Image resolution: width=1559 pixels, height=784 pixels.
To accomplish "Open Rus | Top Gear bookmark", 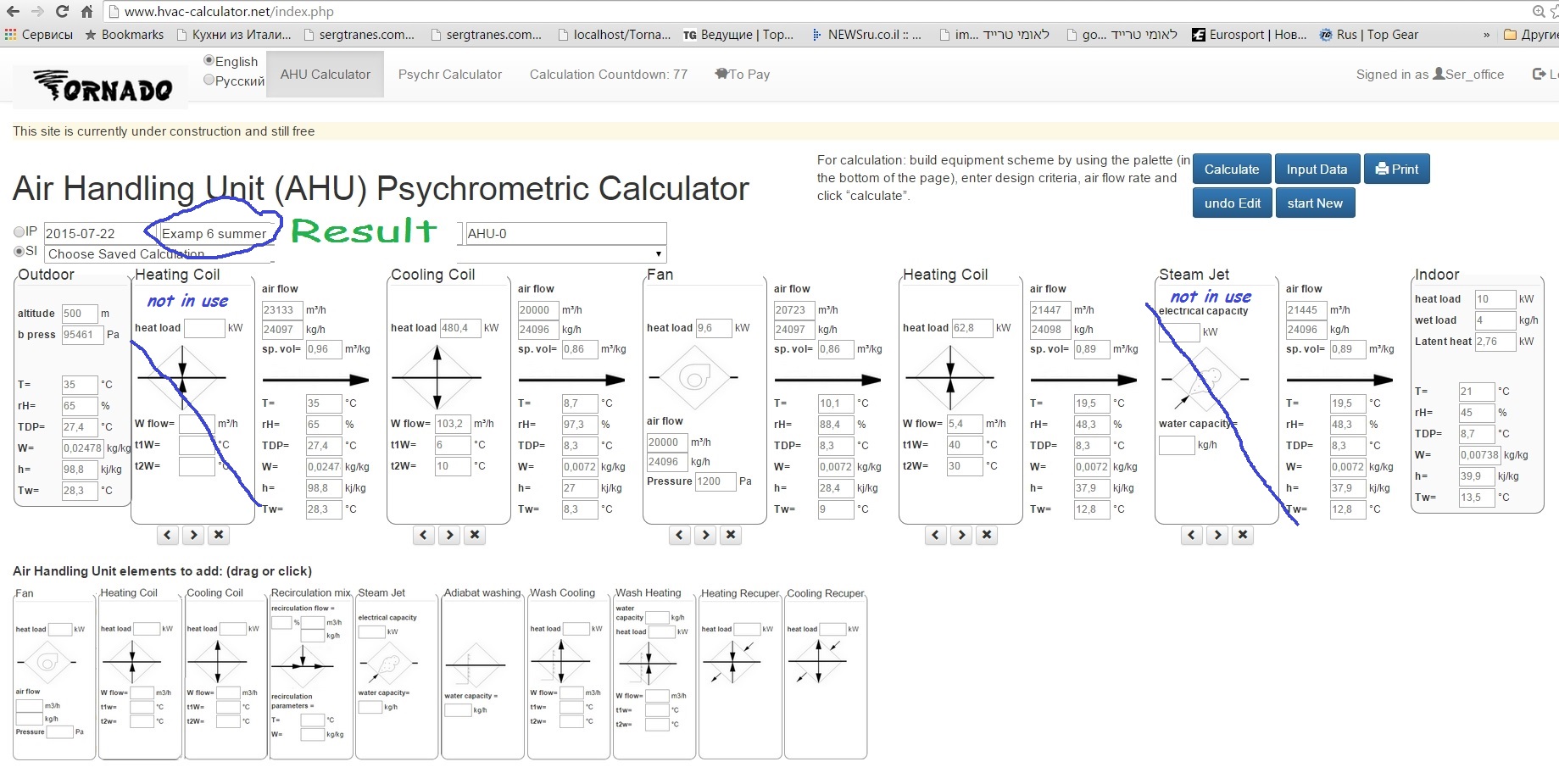I will coord(1368,35).
